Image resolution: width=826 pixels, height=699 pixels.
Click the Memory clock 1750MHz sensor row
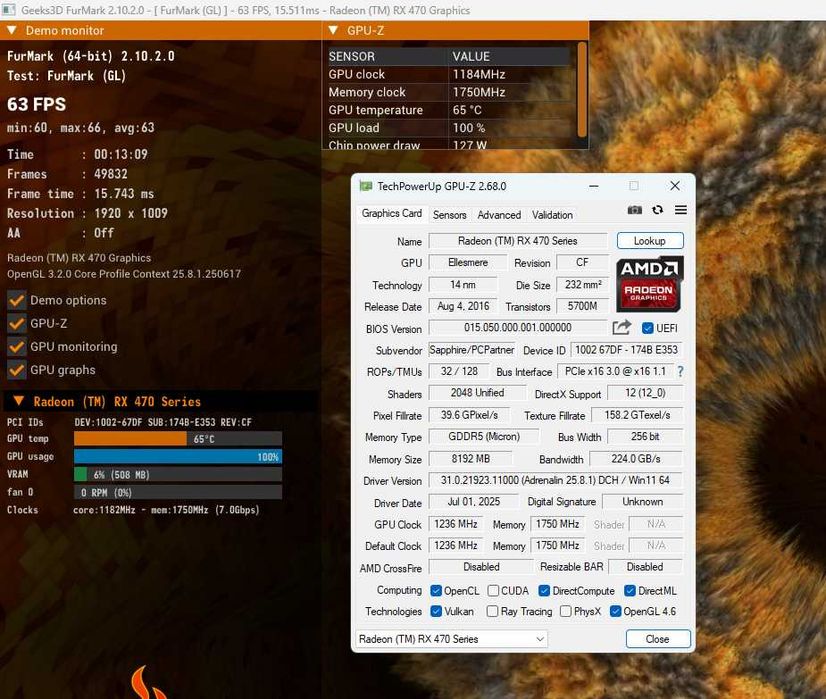450,92
